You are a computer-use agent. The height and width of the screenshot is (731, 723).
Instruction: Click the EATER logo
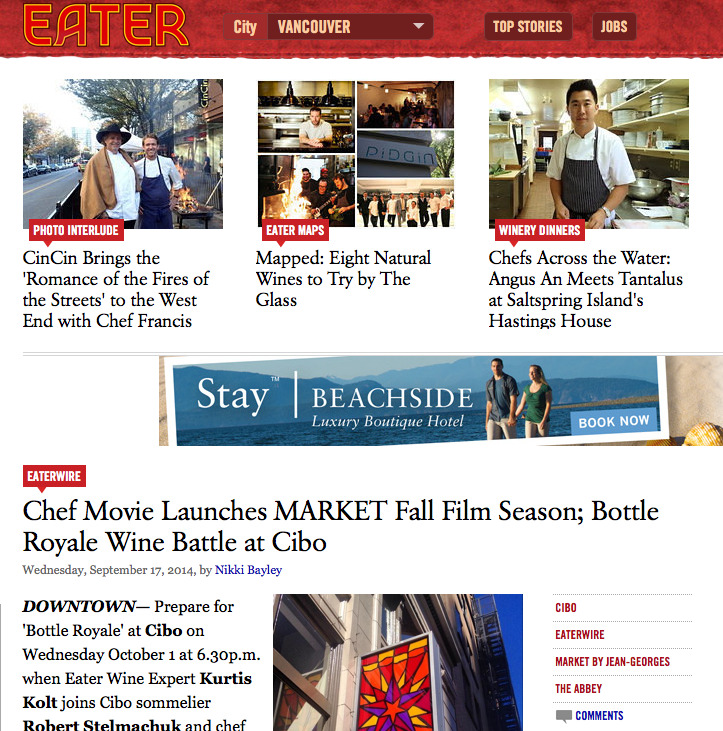tap(106, 25)
